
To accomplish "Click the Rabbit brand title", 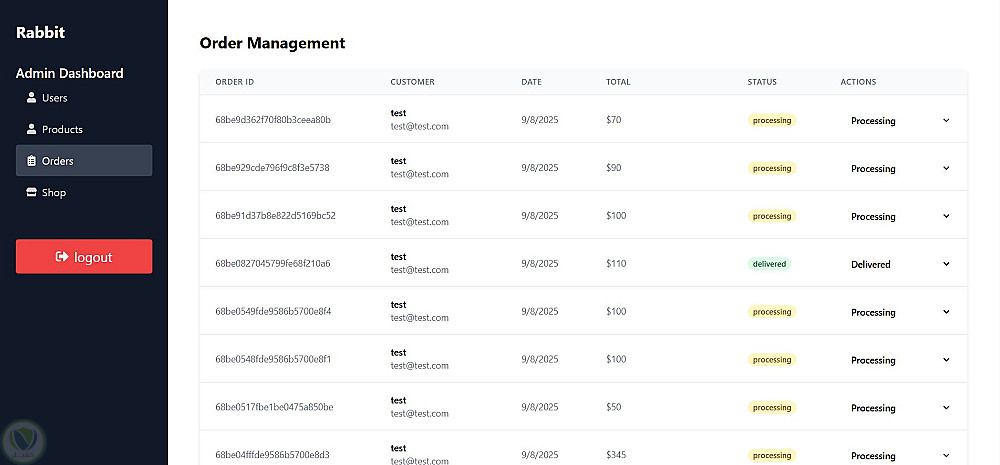I will (41, 32).
